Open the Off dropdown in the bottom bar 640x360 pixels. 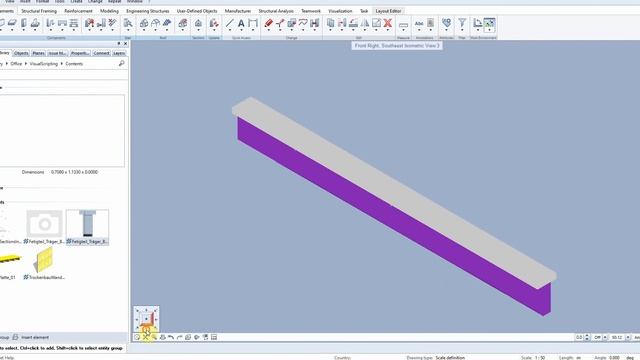click(605, 337)
